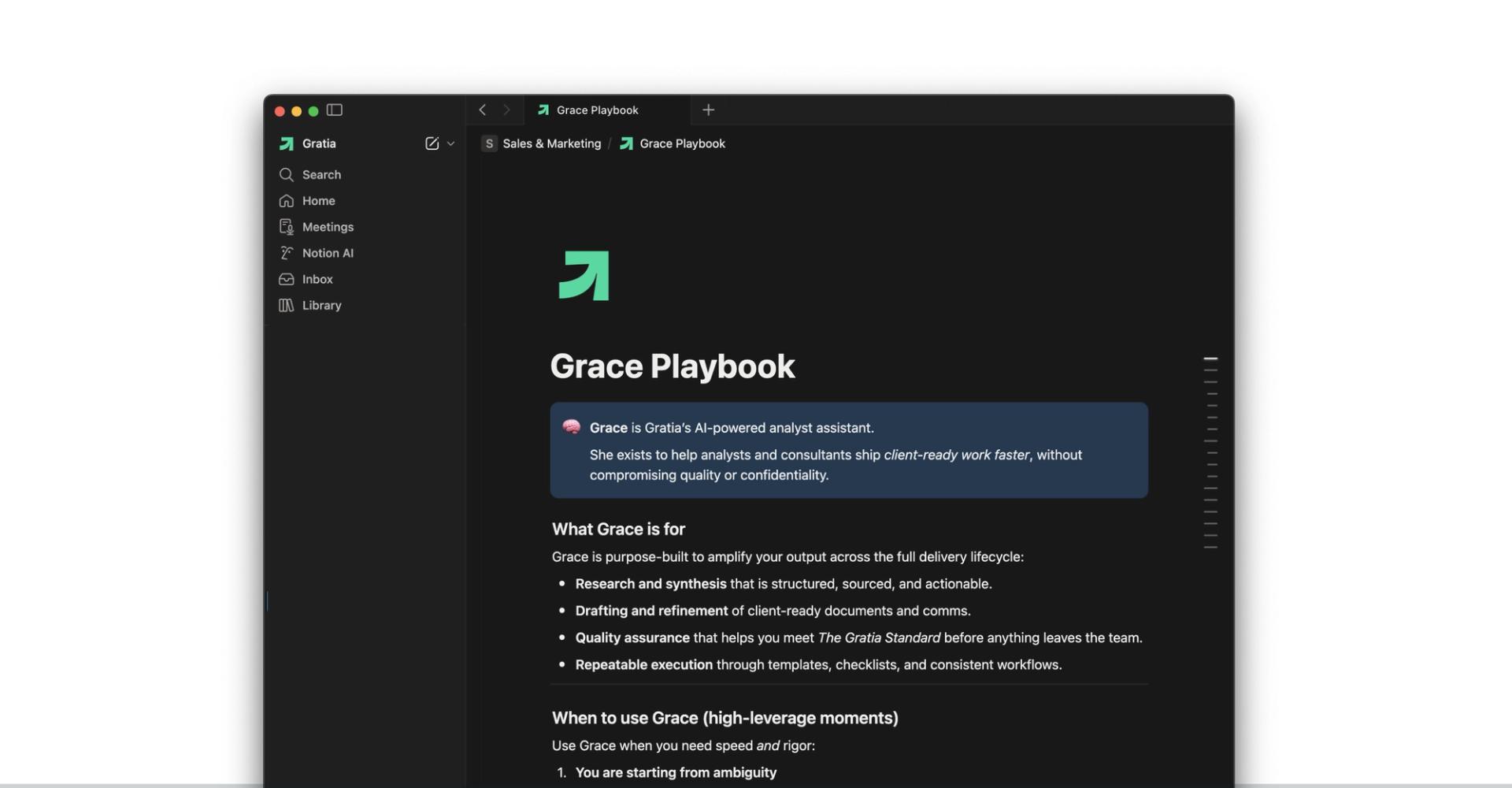Screen dimensions: 1512x788
Task: Click the brain emoji callout icon
Action: tap(572, 427)
